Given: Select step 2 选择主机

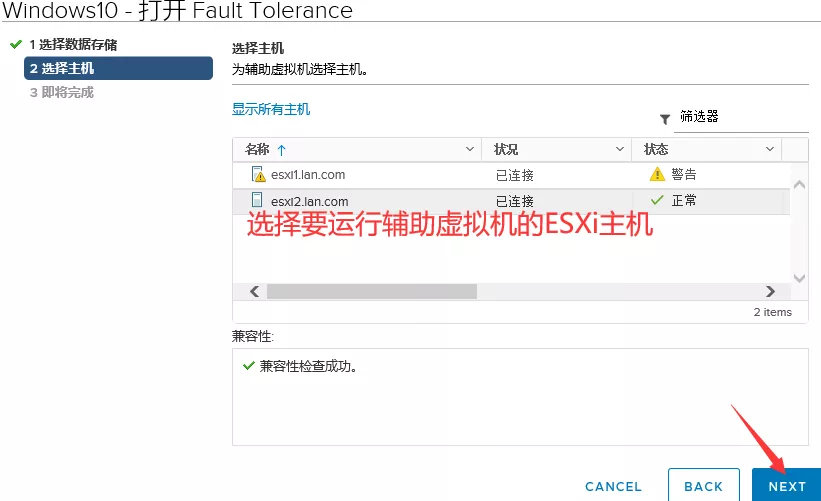Looking at the screenshot, I should [118, 68].
